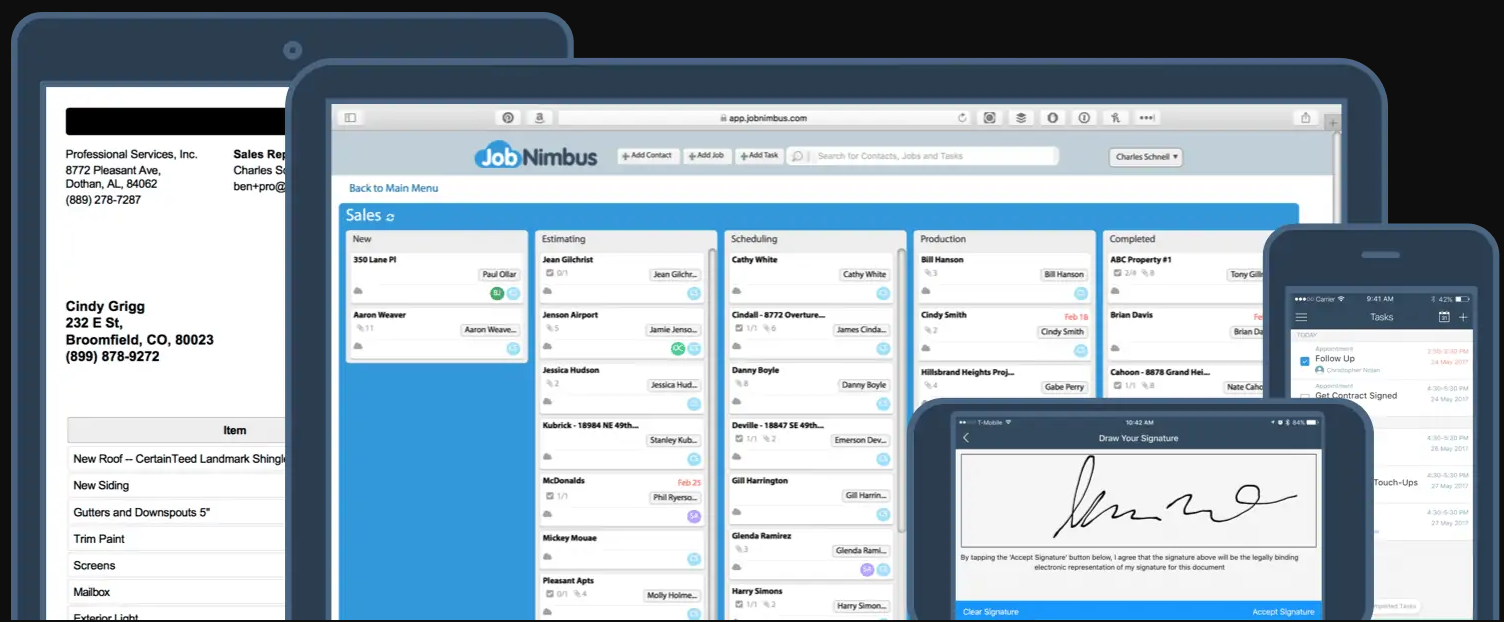Click the Search for Contacts, Jobs and Tasks field

pyautogui.click(x=922, y=156)
